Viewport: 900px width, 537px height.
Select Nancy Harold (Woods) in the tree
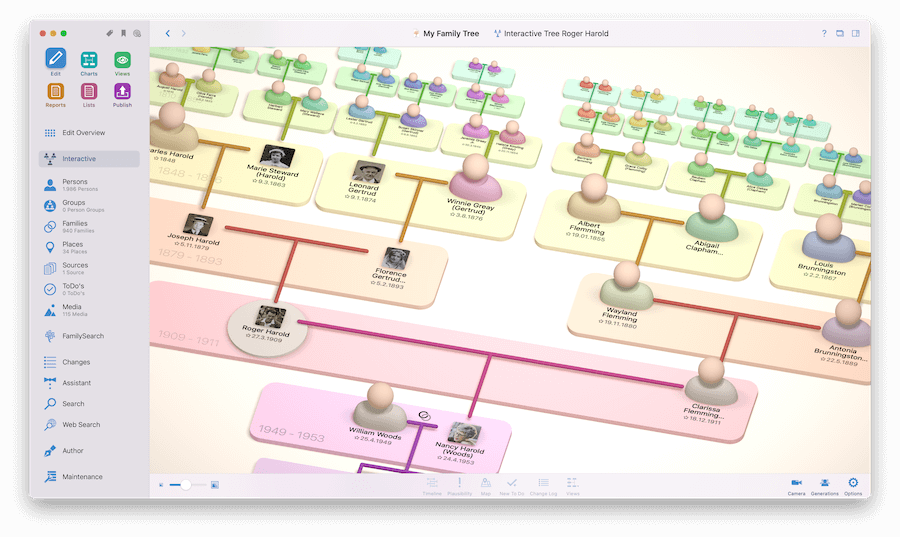(461, 443)
